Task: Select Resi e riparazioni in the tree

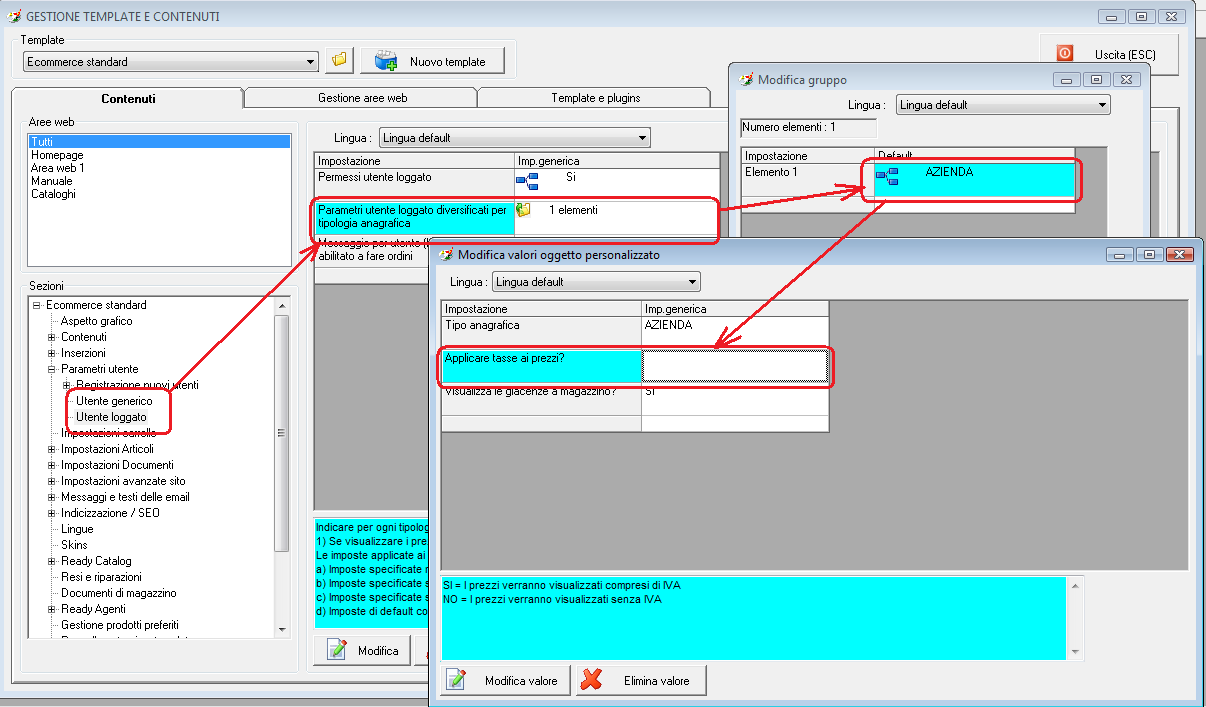Action: coord(101,577)
